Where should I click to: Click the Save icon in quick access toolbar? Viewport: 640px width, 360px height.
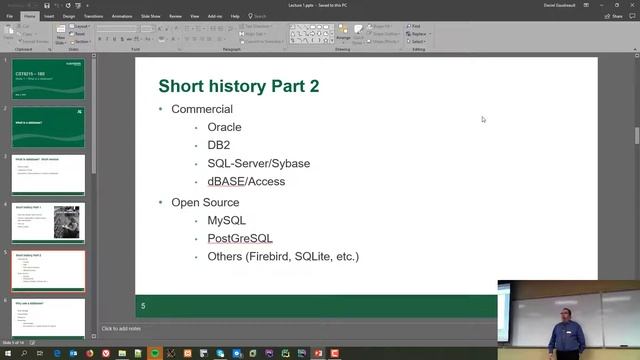pyautogui.click(x=47, y=6)
